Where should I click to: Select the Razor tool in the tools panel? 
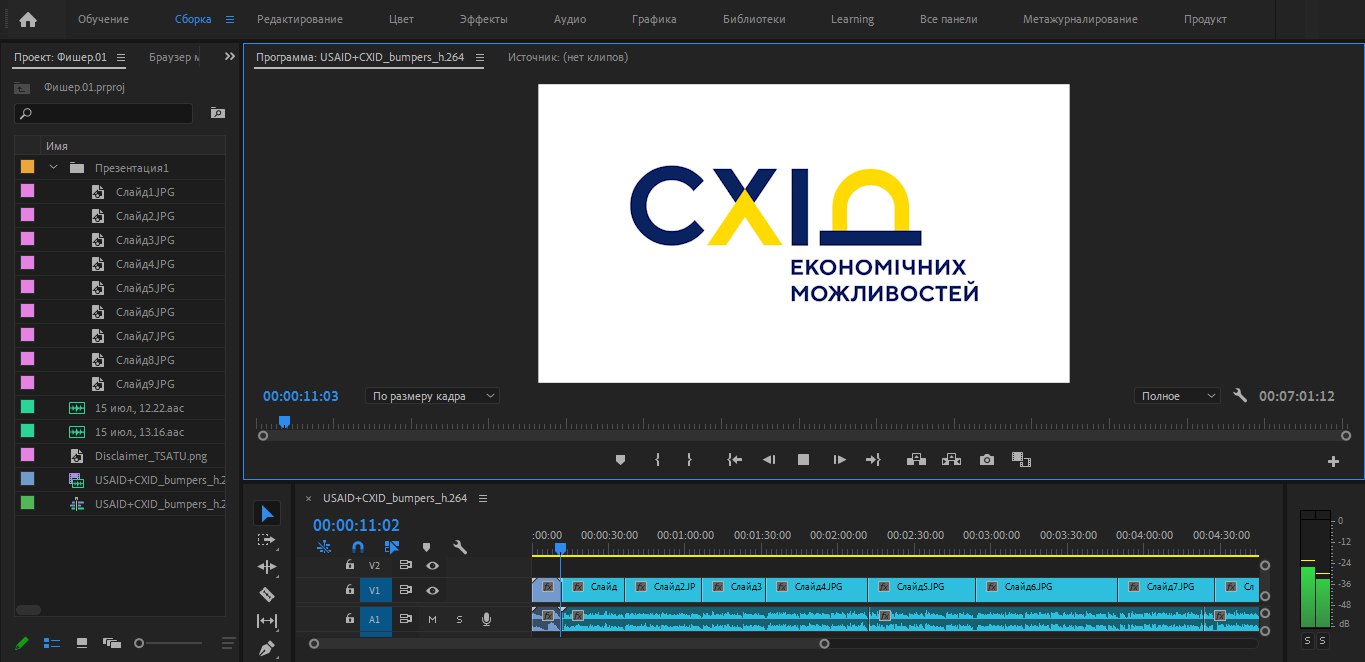coord(266,594)
